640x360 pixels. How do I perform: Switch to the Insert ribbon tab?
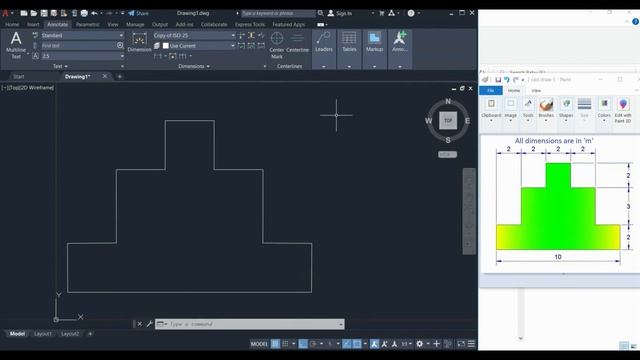tap(33, 24)
